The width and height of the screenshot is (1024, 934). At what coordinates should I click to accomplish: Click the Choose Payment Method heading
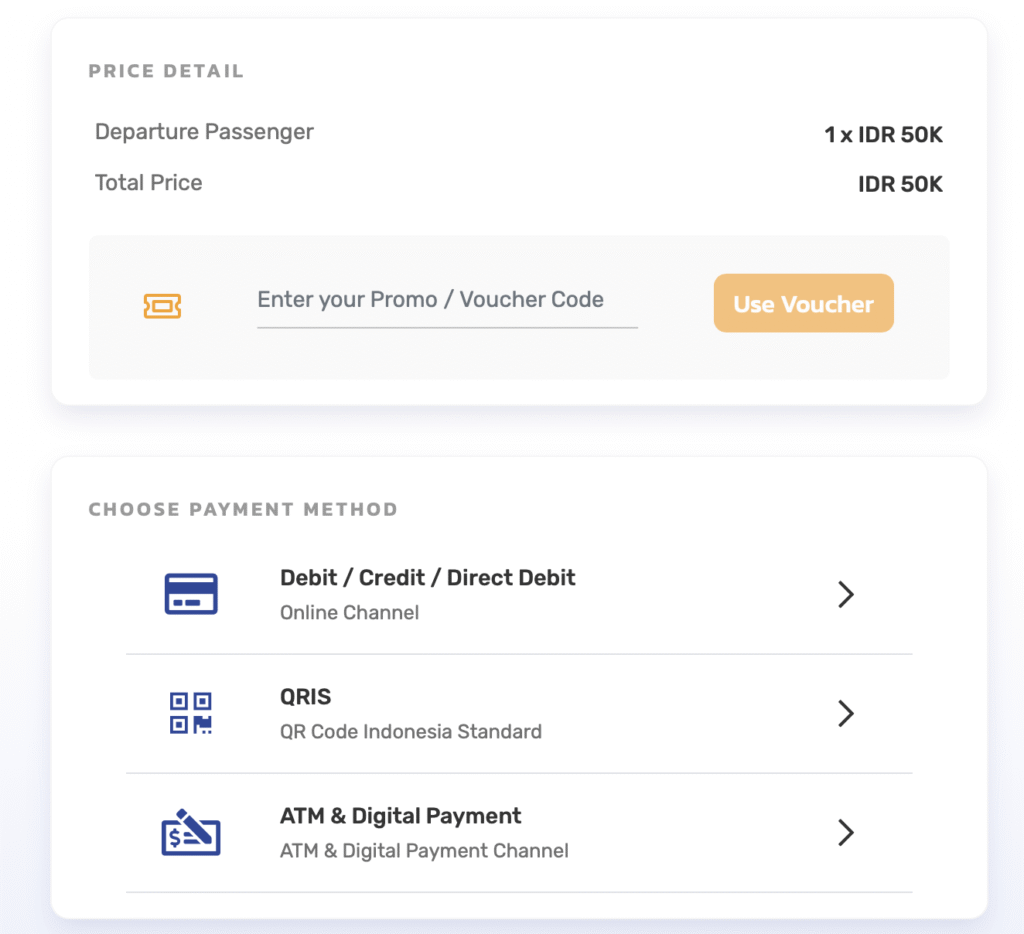(x=243, y=510)
